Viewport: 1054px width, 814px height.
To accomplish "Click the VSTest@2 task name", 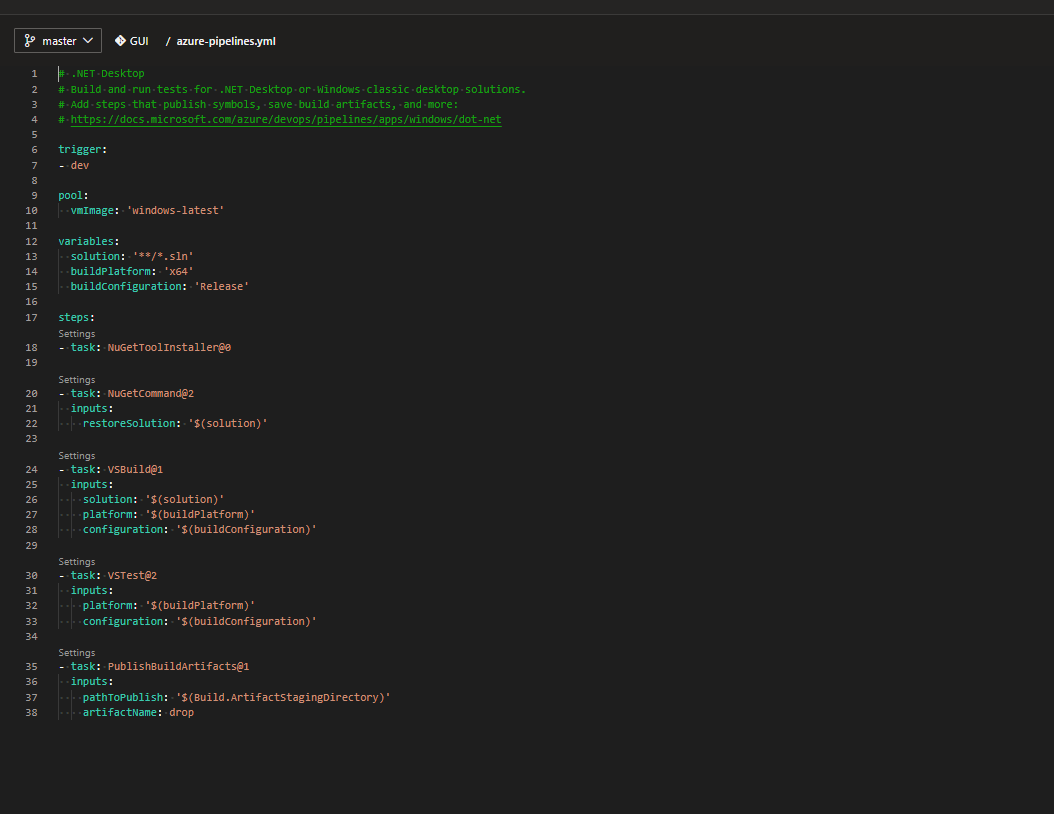I will 132,575.
